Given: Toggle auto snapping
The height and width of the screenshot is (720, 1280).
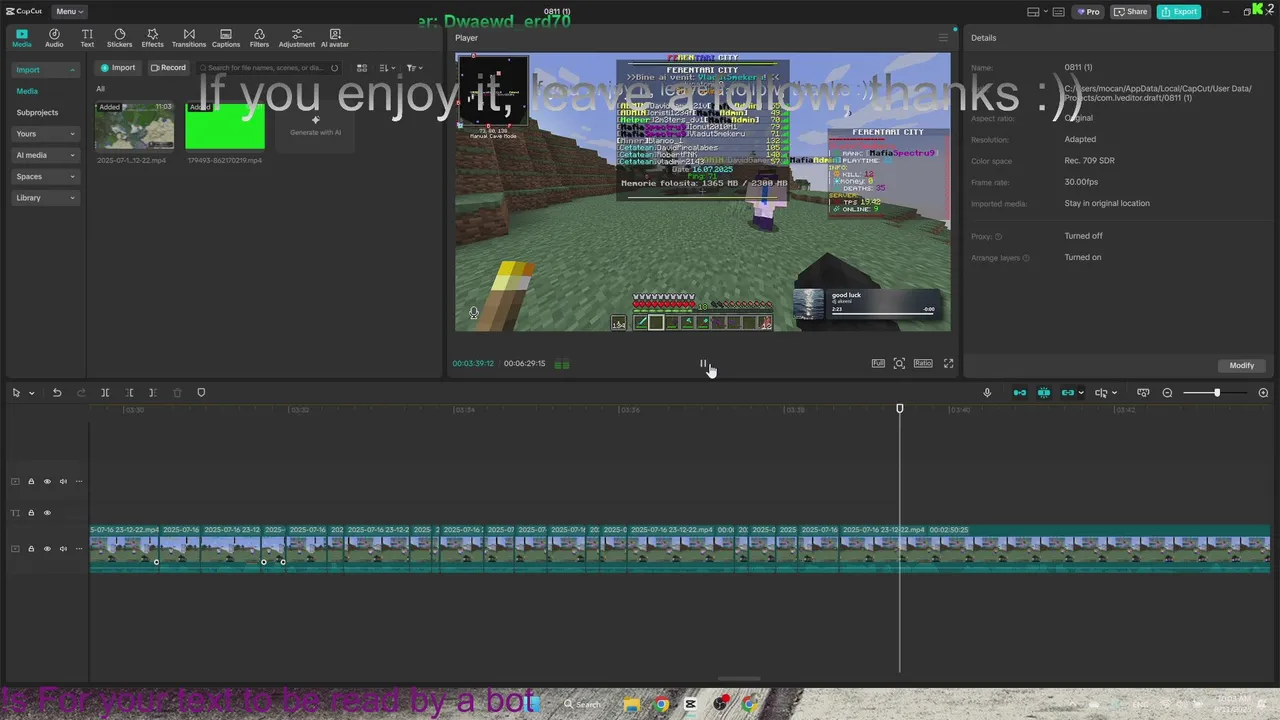Looking at the screenshot, I should tap(1044, 393).
